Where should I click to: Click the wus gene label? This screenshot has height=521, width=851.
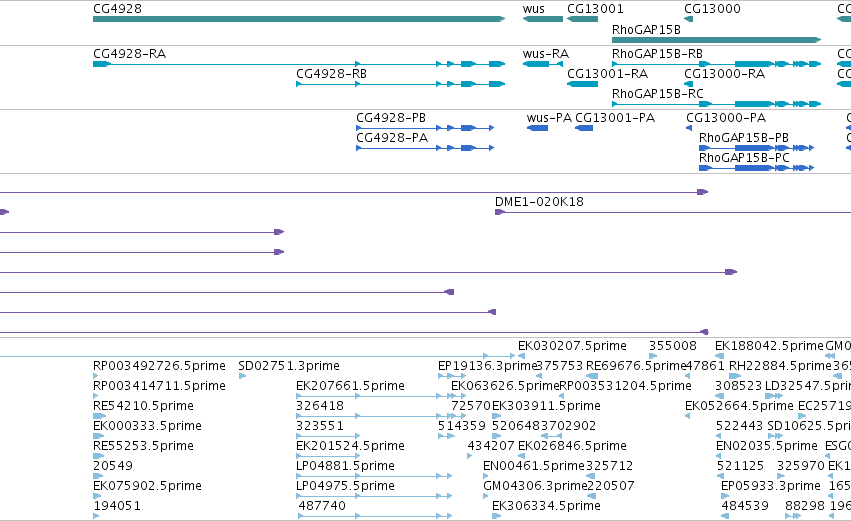click(x=534, y=9)
